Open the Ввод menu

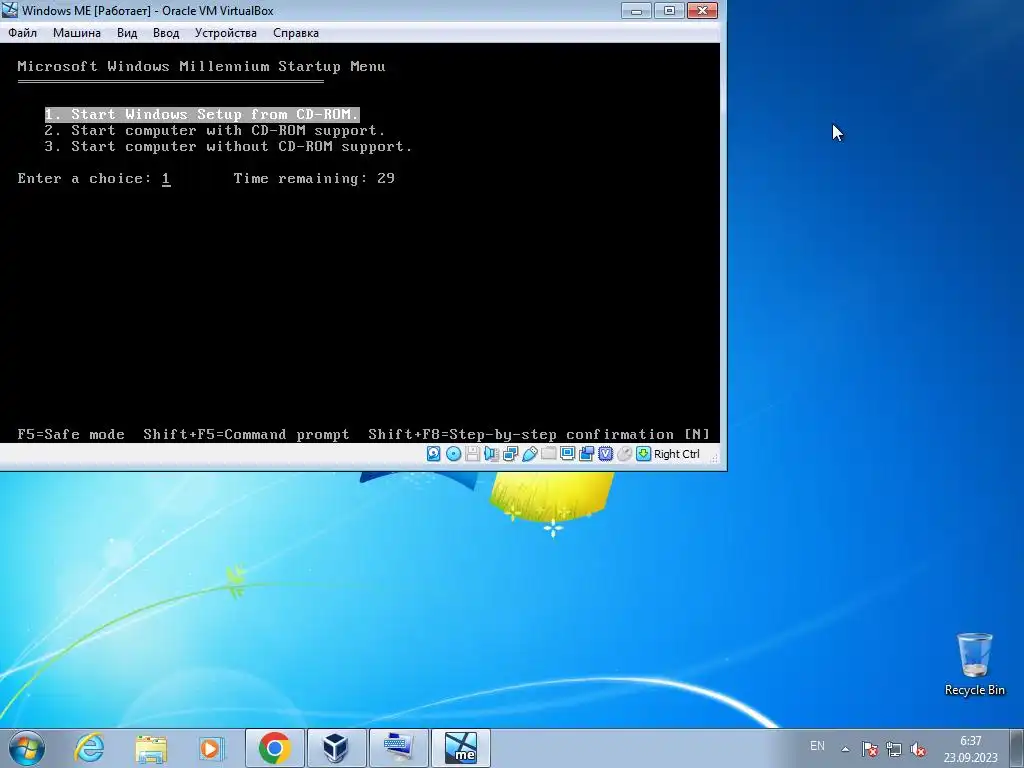166,33
